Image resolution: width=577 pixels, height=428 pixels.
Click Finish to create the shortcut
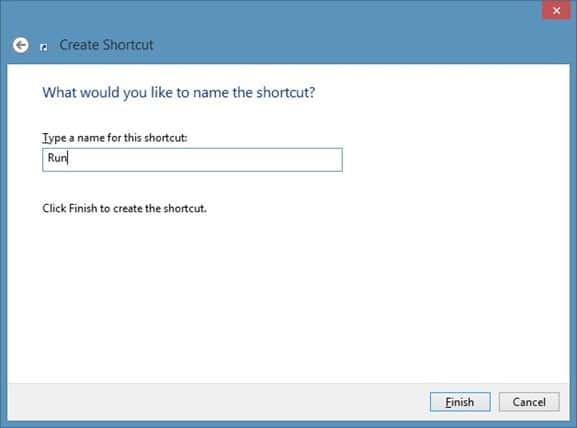point(460,402)
